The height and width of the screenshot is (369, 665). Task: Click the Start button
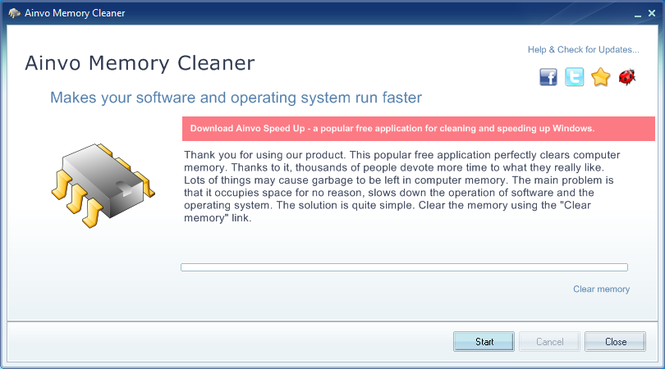click(x=484, y=341)
